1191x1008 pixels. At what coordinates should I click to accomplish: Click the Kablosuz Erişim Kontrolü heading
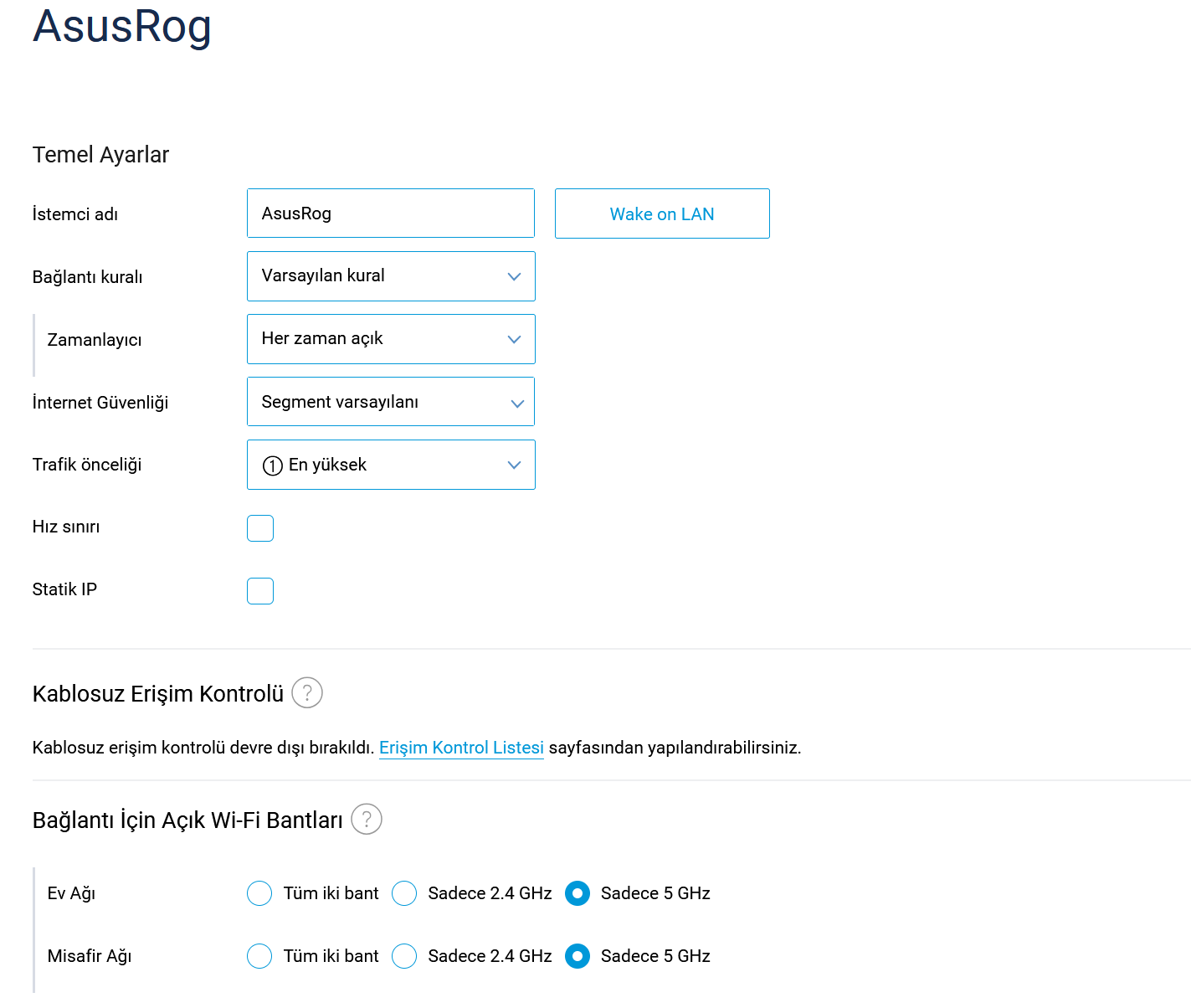158,694
